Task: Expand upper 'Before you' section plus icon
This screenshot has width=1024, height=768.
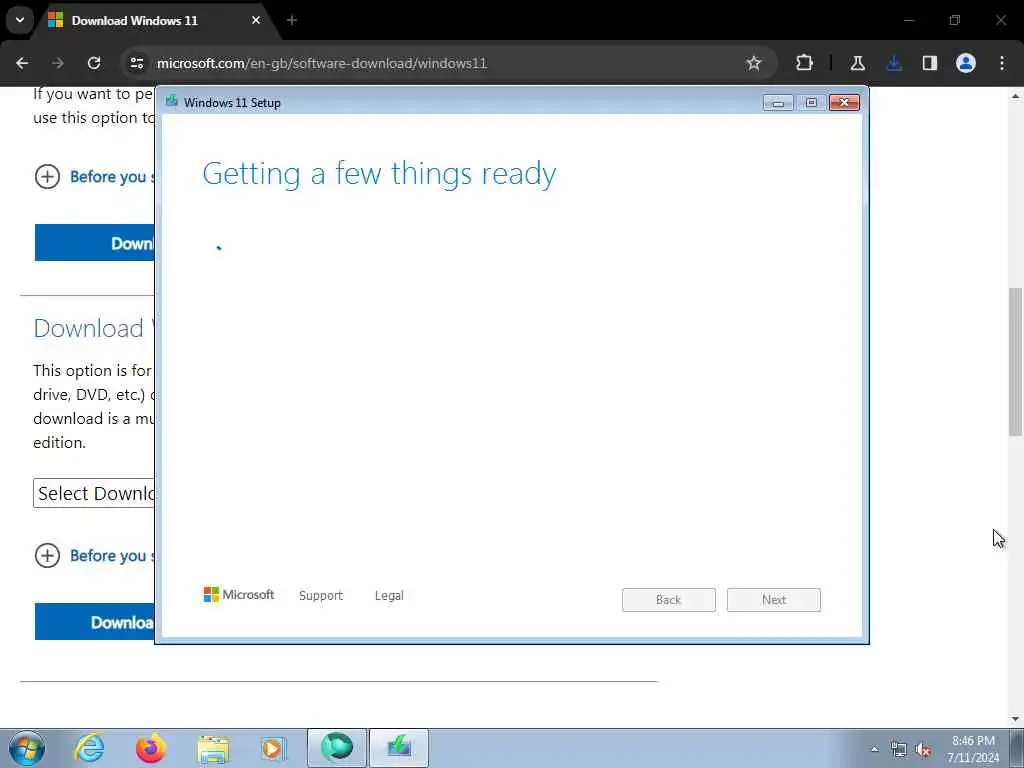Action: 47,176
